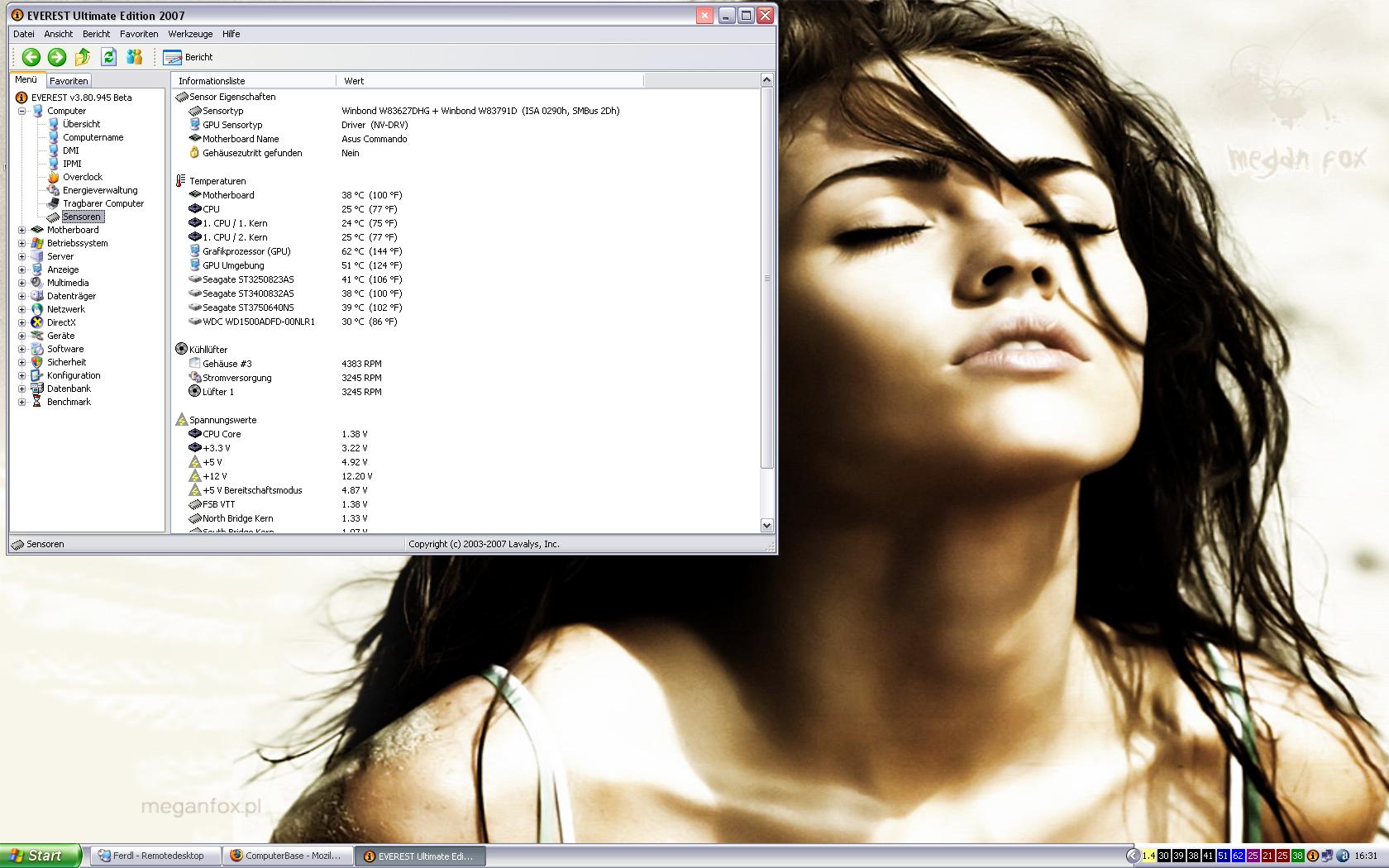
Task: Click the Geräte tree icon
Action: (37, 336)
